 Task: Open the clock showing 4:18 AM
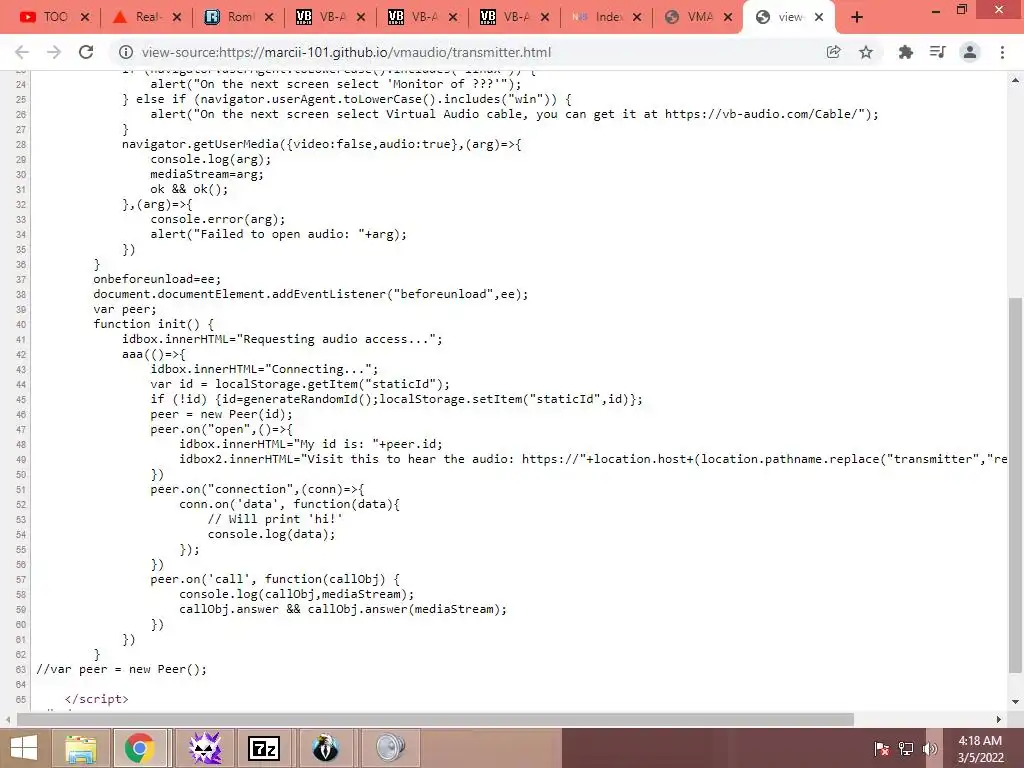tap(980, 748)
